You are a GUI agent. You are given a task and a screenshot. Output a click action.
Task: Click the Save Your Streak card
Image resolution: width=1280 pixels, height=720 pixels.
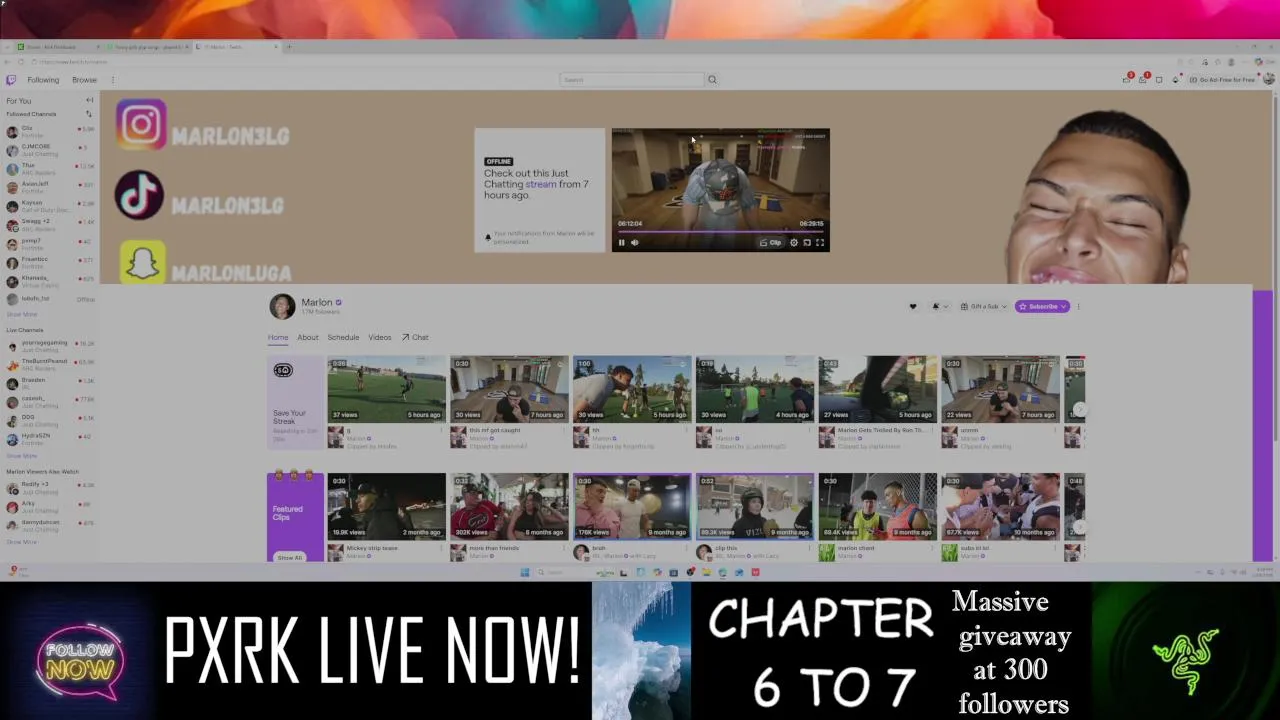point(295,403)
